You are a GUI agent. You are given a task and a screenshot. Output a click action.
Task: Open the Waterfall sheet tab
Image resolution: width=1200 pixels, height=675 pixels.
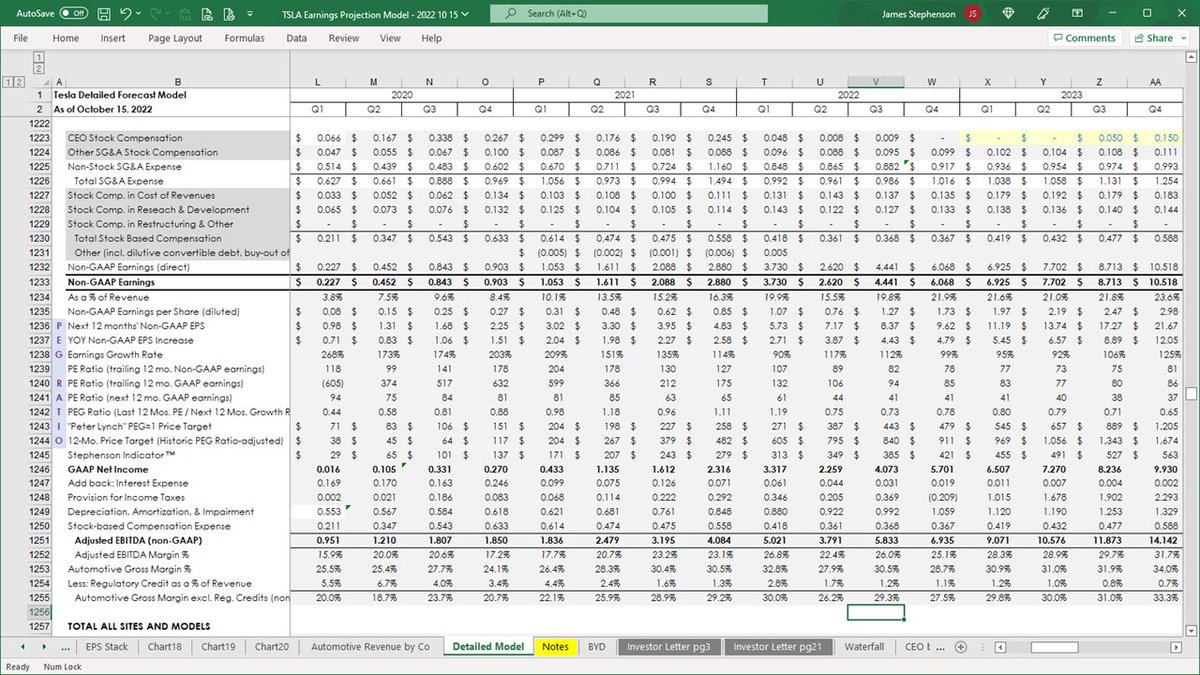pos(864,647)
